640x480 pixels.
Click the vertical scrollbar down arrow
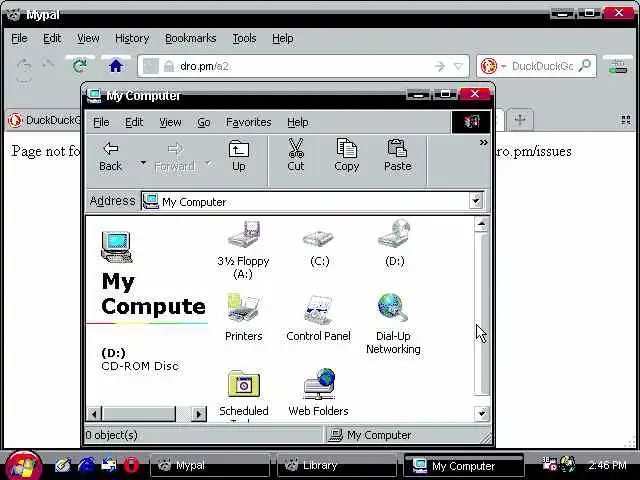[x=482, y=413]
